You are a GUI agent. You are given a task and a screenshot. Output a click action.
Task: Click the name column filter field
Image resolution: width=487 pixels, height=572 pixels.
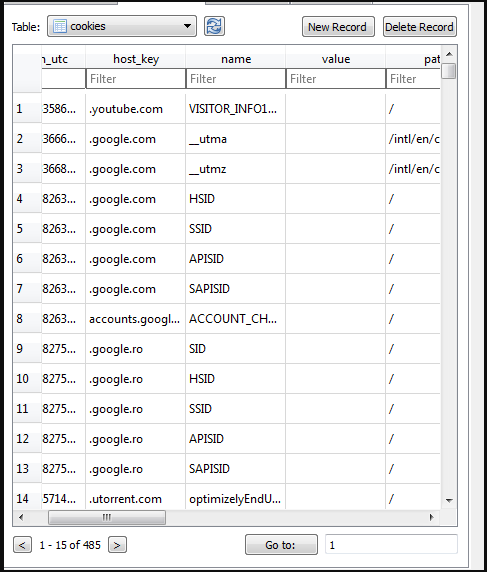pos(236,78)
